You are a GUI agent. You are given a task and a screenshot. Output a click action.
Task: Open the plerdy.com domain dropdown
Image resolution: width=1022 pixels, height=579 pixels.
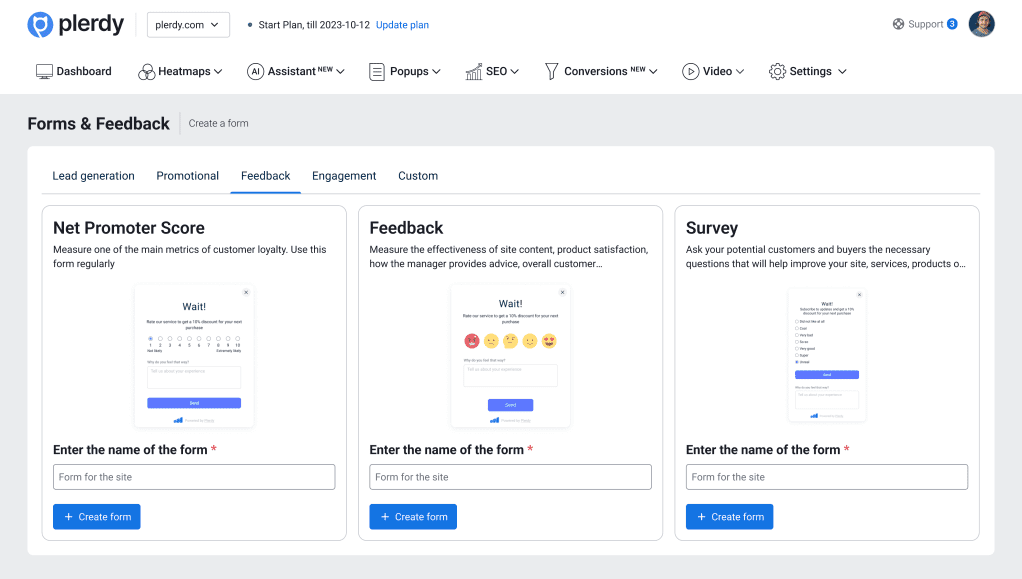[x=188, y=24]
